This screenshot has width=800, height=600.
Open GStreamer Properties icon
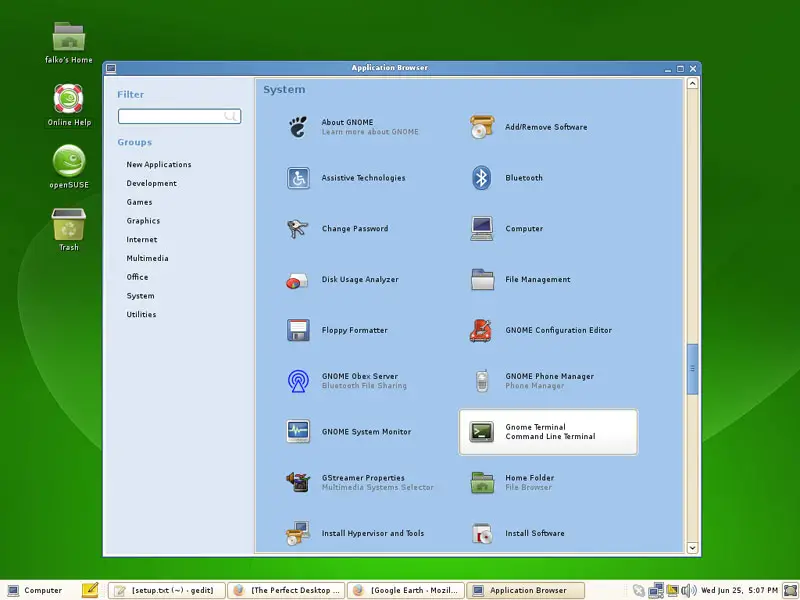pyautogui.click(x=298, y=482)
